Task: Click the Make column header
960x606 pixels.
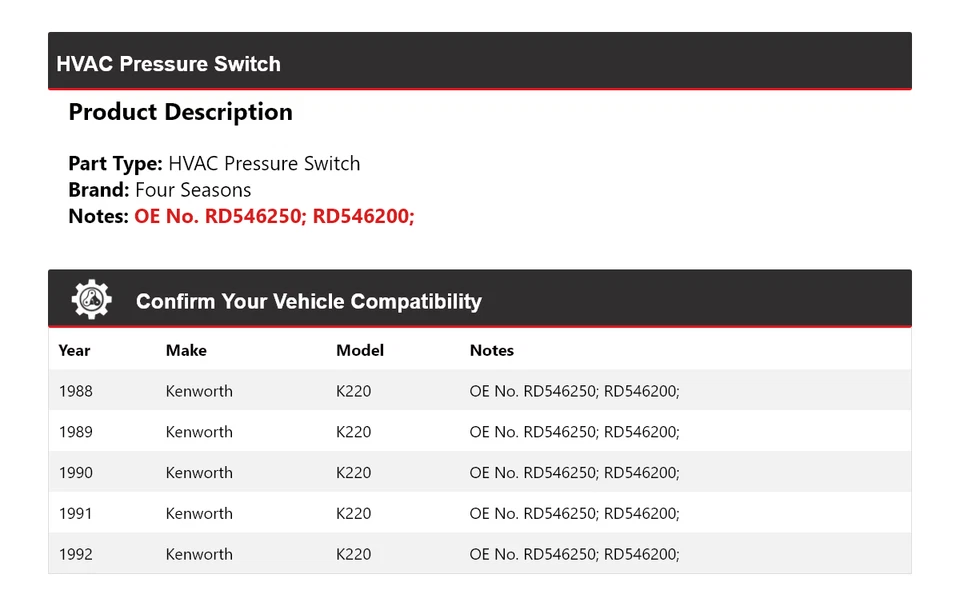Action: pos(186,350)
